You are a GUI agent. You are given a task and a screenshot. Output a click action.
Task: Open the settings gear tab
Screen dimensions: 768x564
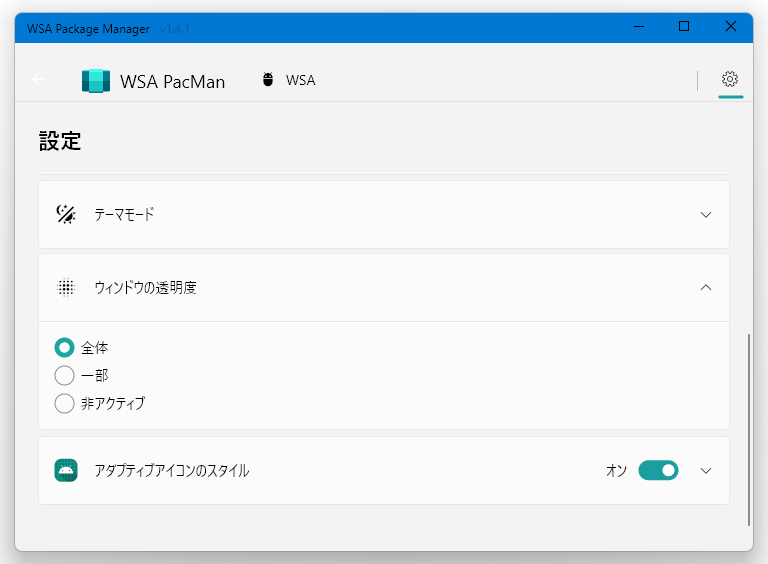click(x=730, y=79)
